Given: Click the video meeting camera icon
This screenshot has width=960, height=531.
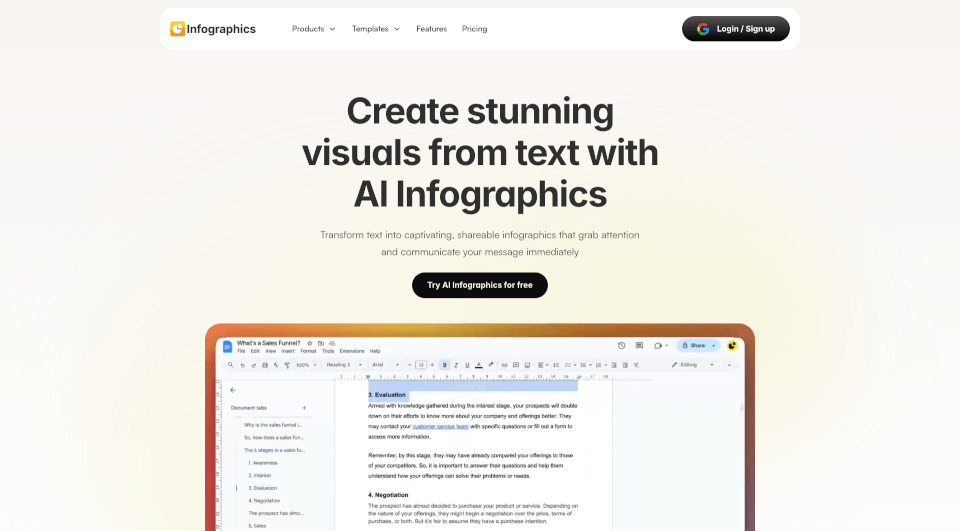Looking at the screenshot, I should pyautogui.click(x=660, y=345).
